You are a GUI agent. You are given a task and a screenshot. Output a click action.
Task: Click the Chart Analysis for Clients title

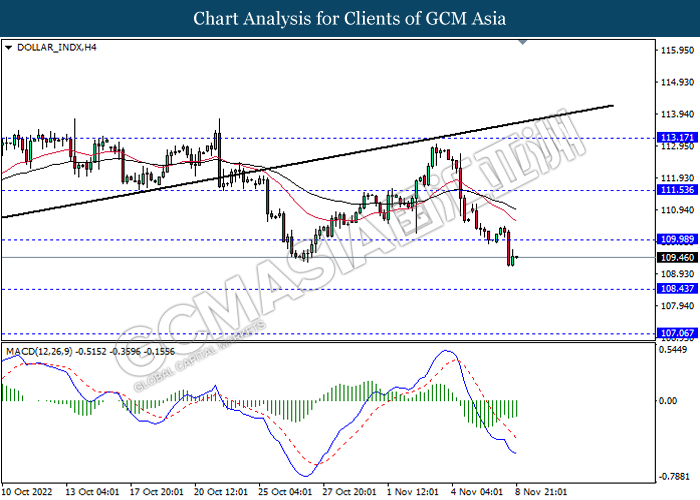(350, 19)
